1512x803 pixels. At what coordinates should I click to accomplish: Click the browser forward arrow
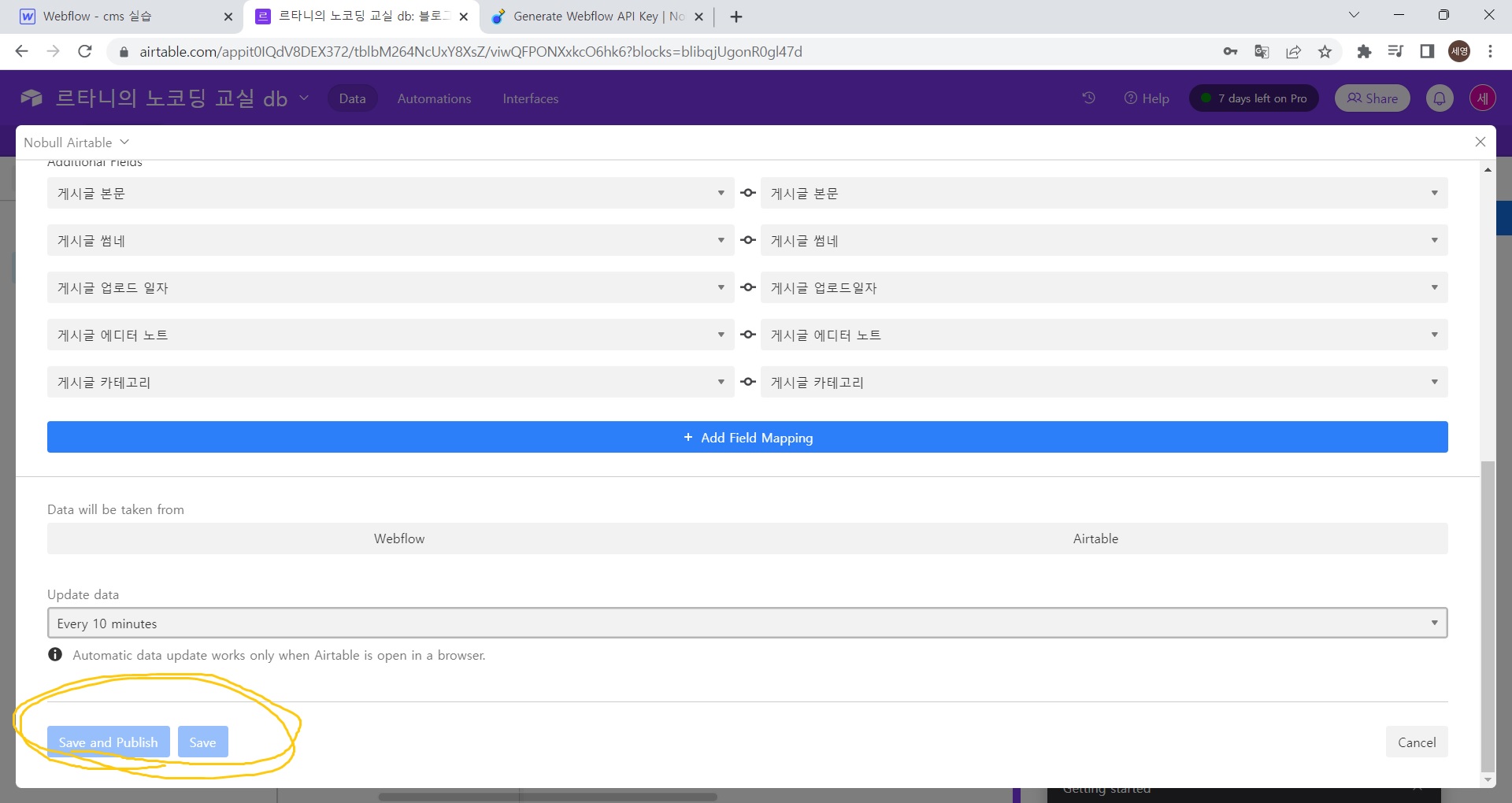54,51
